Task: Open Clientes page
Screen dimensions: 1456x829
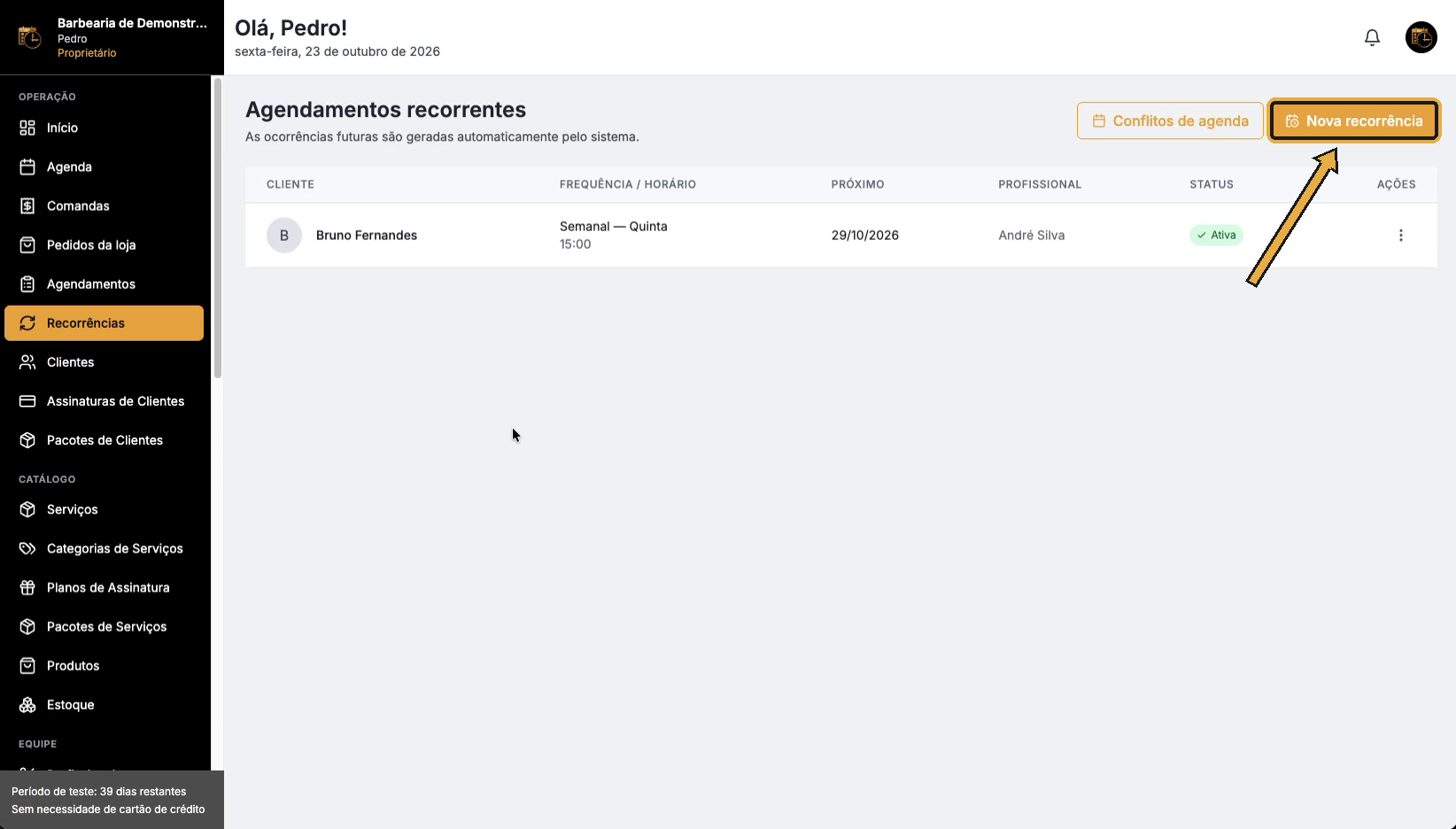Action: point(105,362)
